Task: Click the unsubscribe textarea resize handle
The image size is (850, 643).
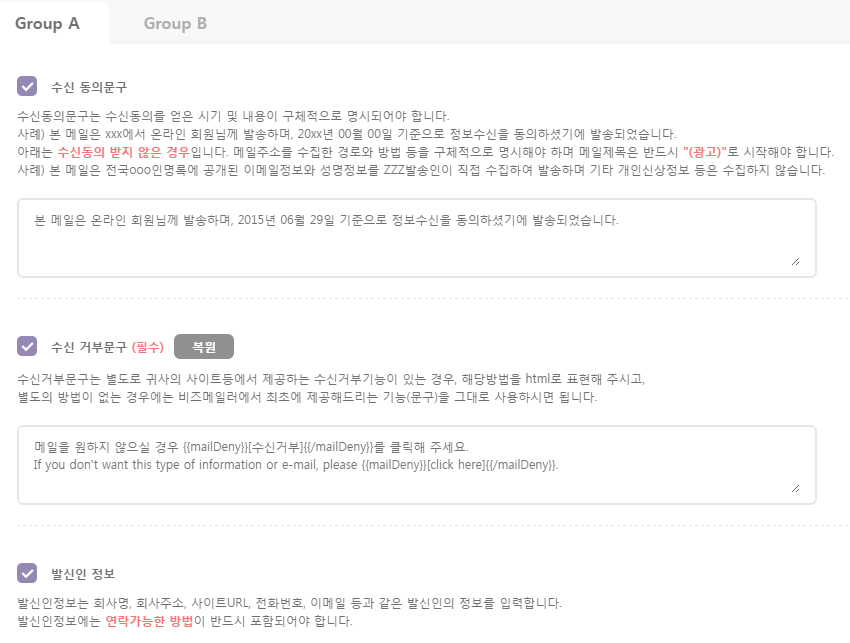Action: [795, 489]
